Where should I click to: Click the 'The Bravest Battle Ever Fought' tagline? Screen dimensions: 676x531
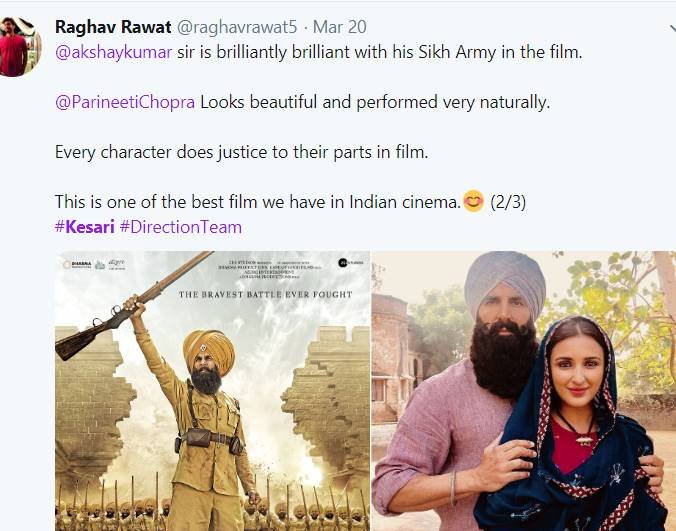pyautogui.click(x=266, y=295)
